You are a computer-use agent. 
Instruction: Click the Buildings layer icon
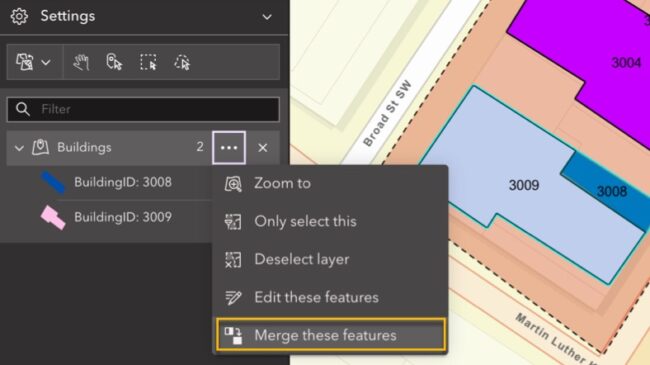pyautogui.click(x=41, y=147)
